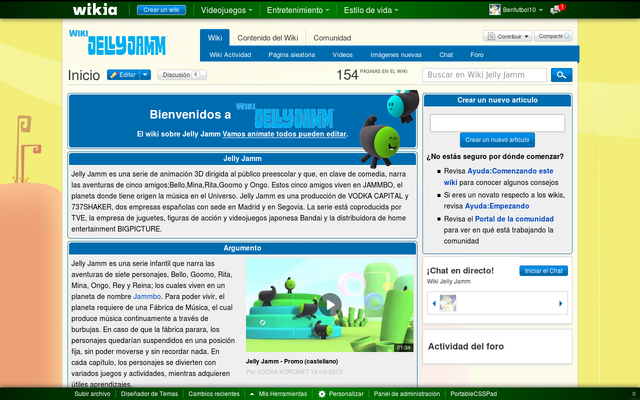
Task: Open the Portal de la comunidad link
Action: coord(514,219)
